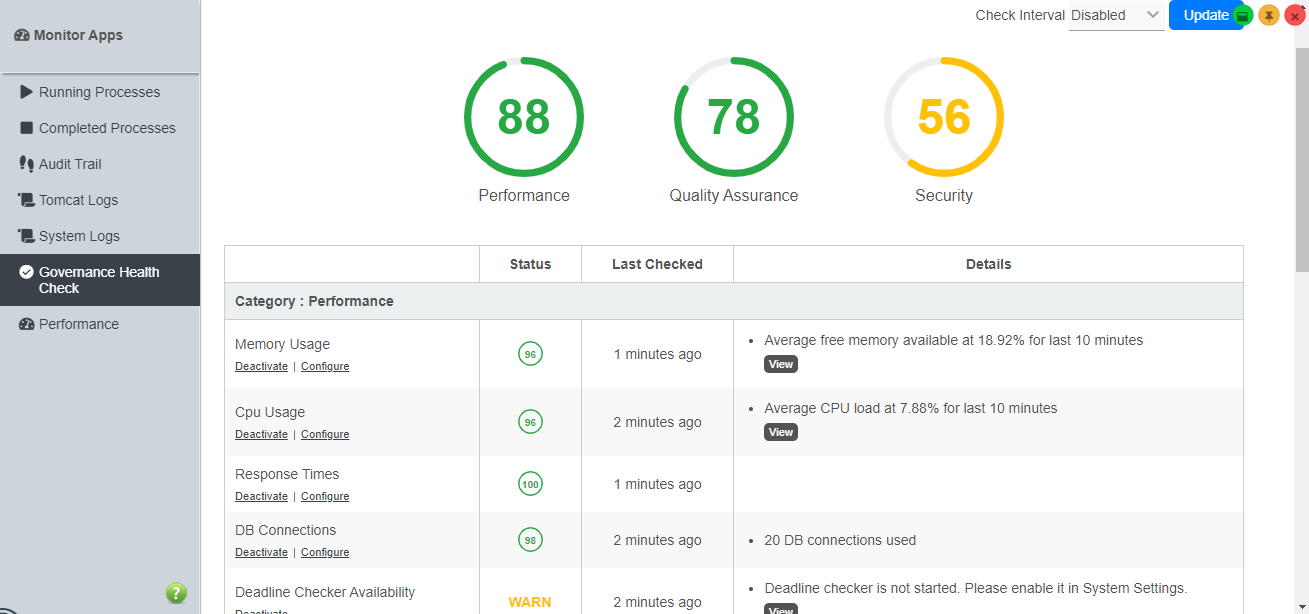The image size is (1309, 614).
Task: Go to Audit Trail menu item
Action: pos(70,164)
